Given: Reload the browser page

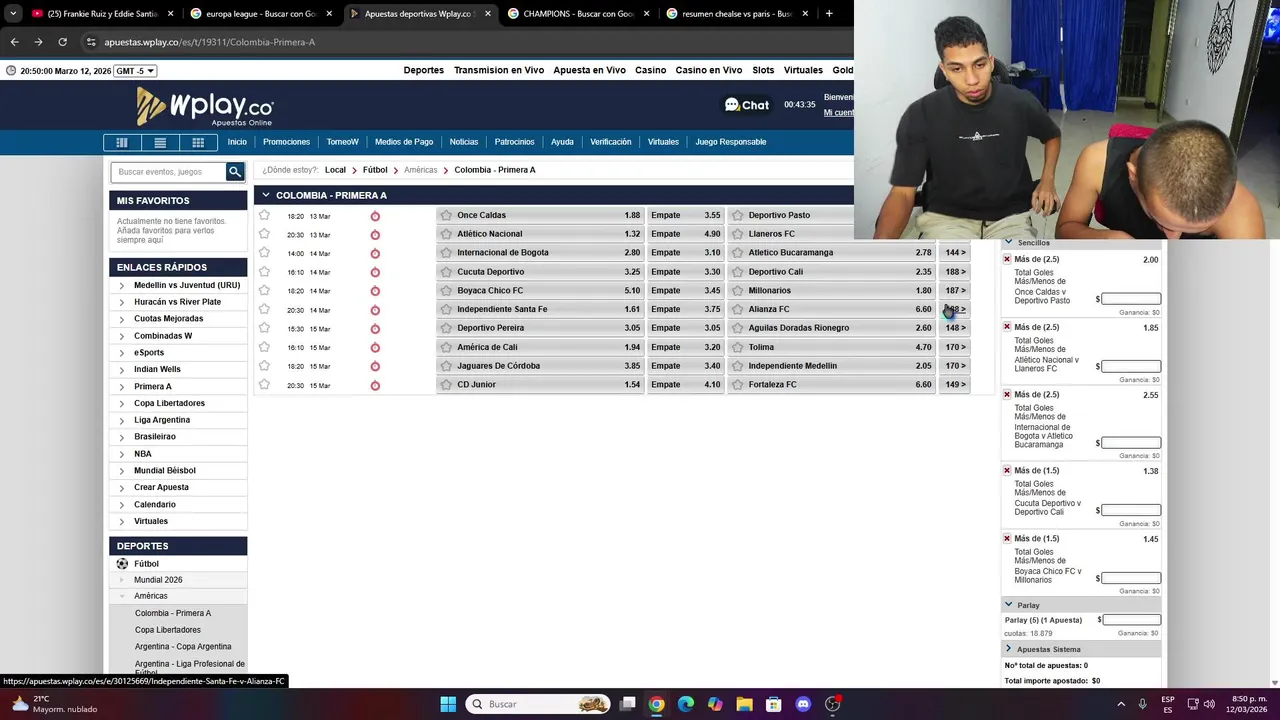Looking at the screenshot, I should [62, 42].
